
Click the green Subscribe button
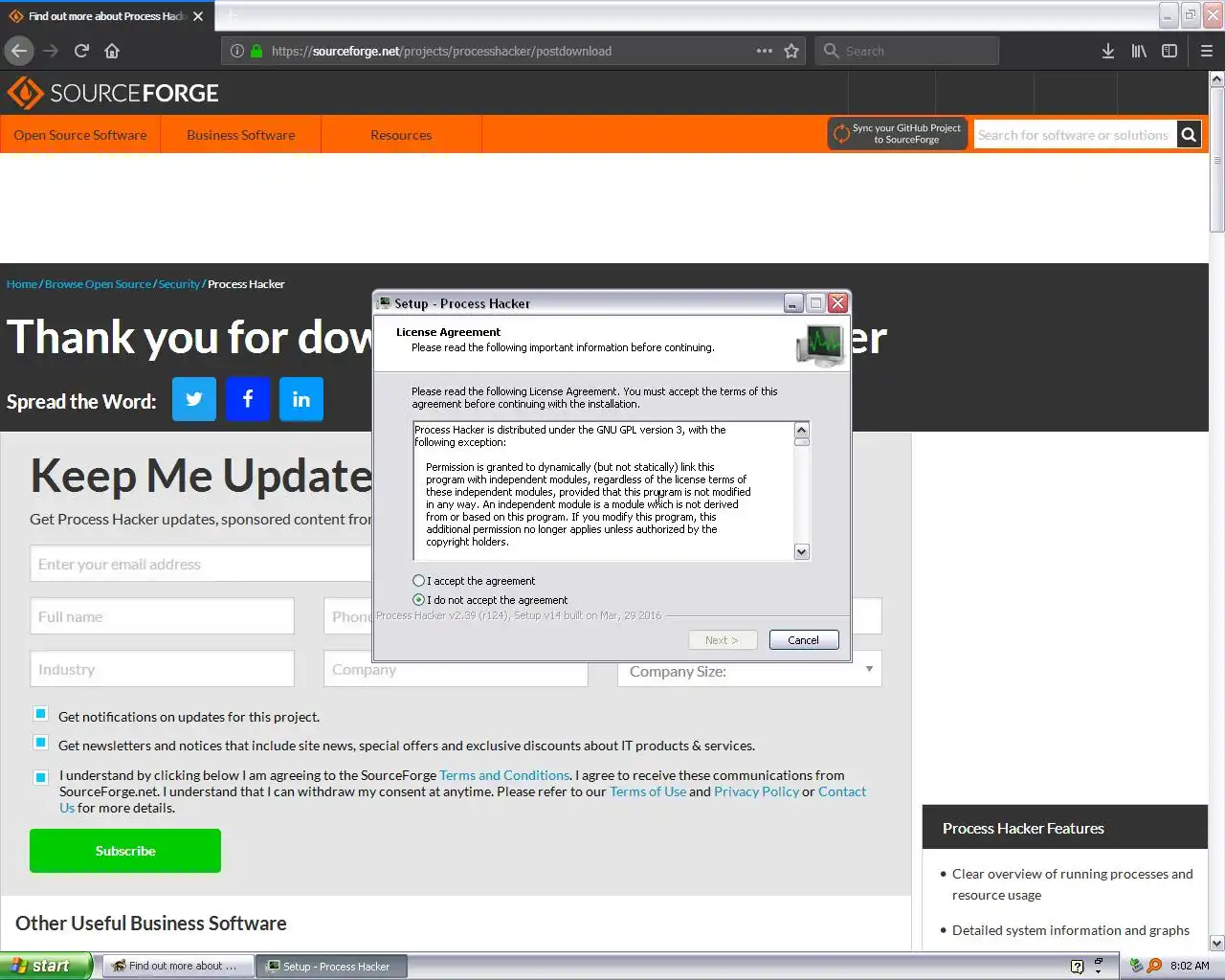click(125, 851)
